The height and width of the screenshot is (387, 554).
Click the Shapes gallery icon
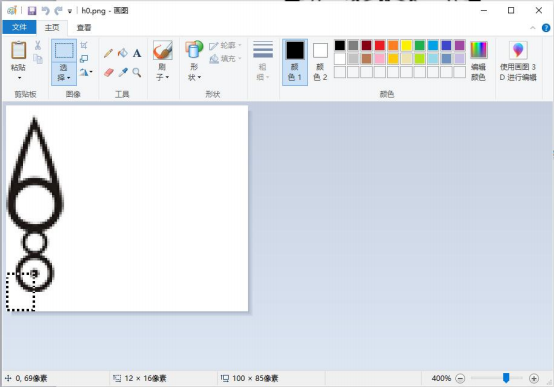pyautogui.click(x=194, y=49)
